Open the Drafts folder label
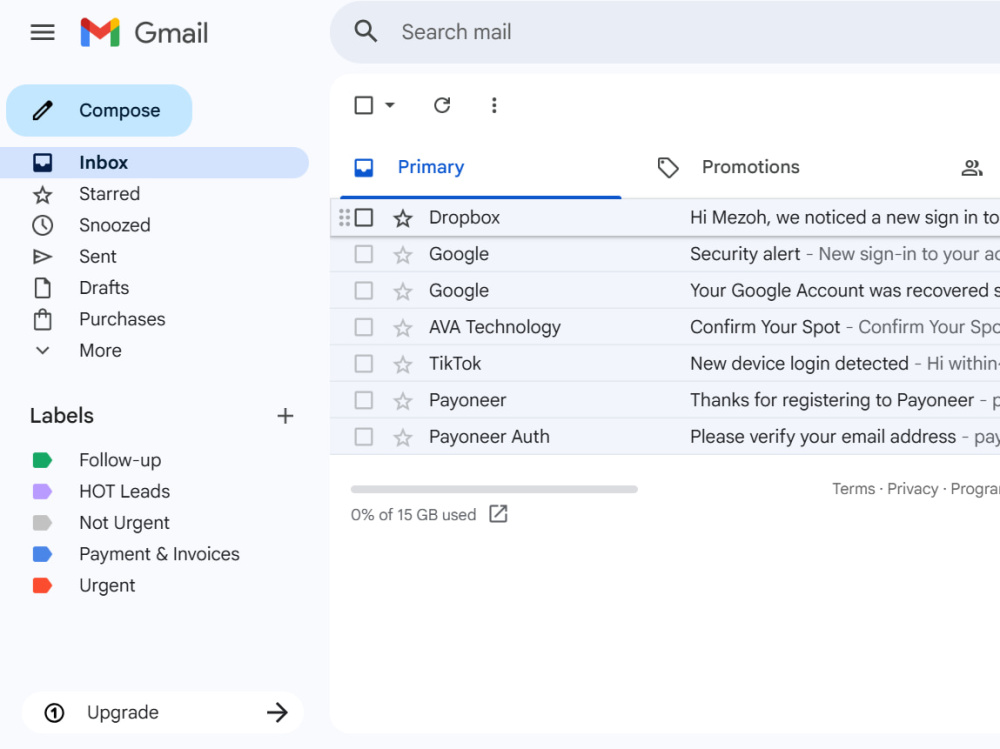 coord(104,288)
